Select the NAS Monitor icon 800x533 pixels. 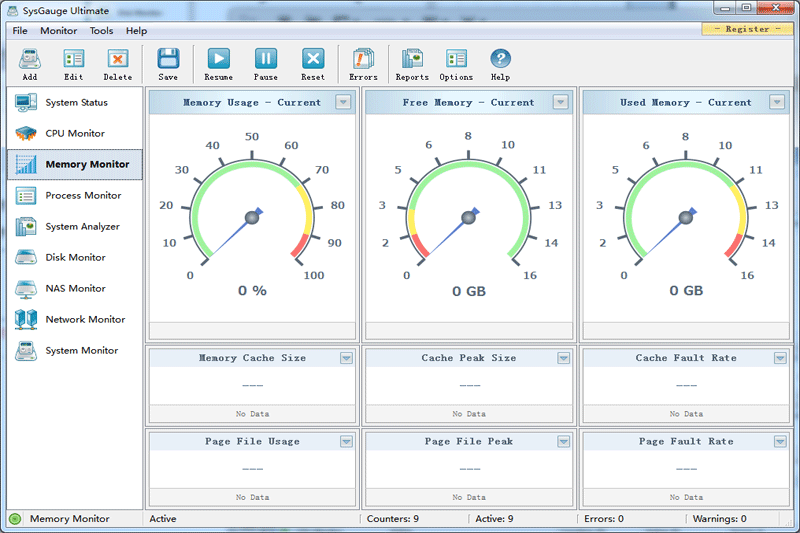26,289
